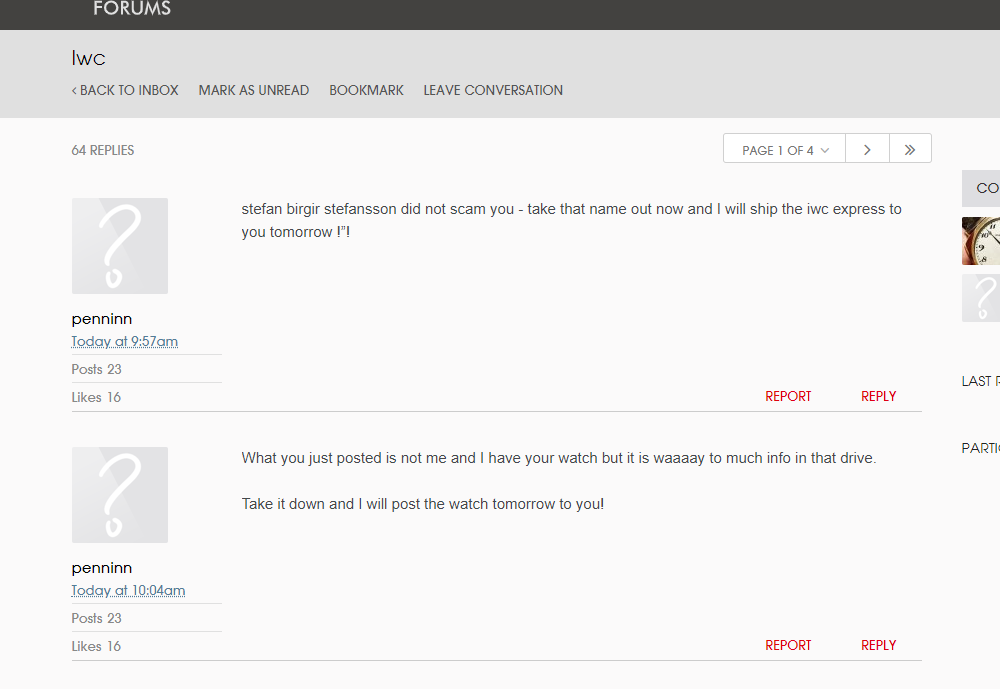Reply to the 9:57am message
Image resolution: width=1000 pixels, height=689 pixels.
[878, 396]
